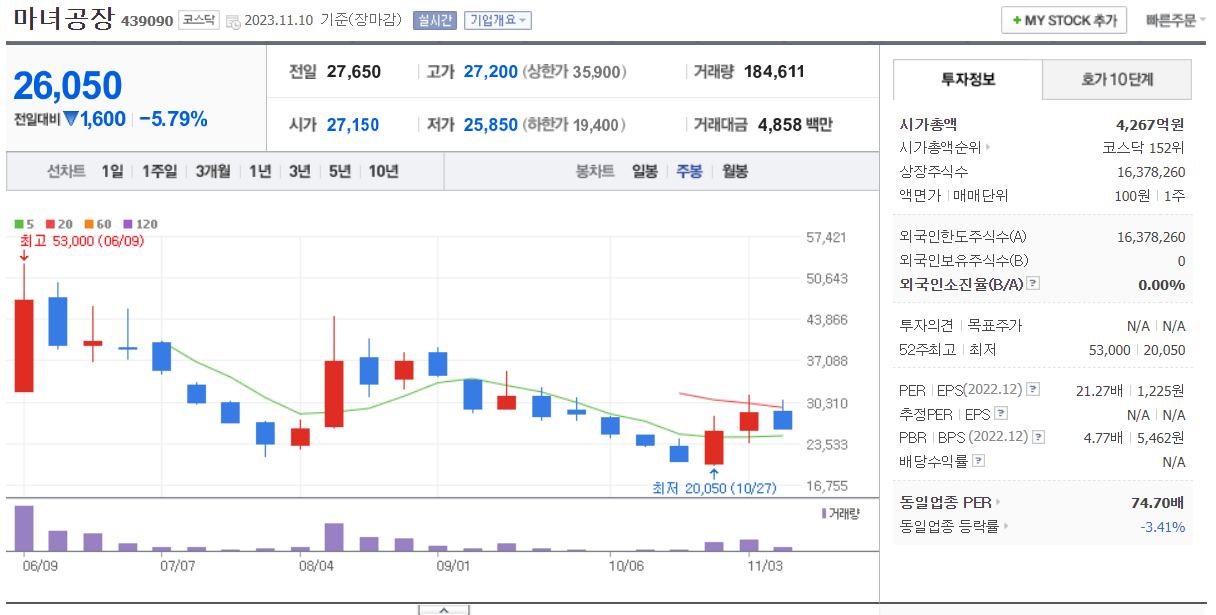Screen dimensions: 1216x615
Task: Click the 실시간 badge
Action: coord(434,20)
